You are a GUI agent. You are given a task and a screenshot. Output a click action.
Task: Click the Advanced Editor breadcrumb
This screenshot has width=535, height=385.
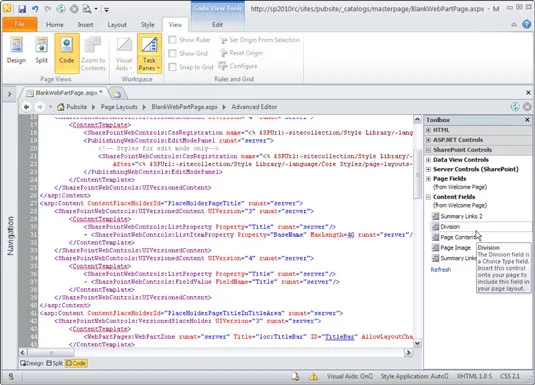click(x=254, y=107)
